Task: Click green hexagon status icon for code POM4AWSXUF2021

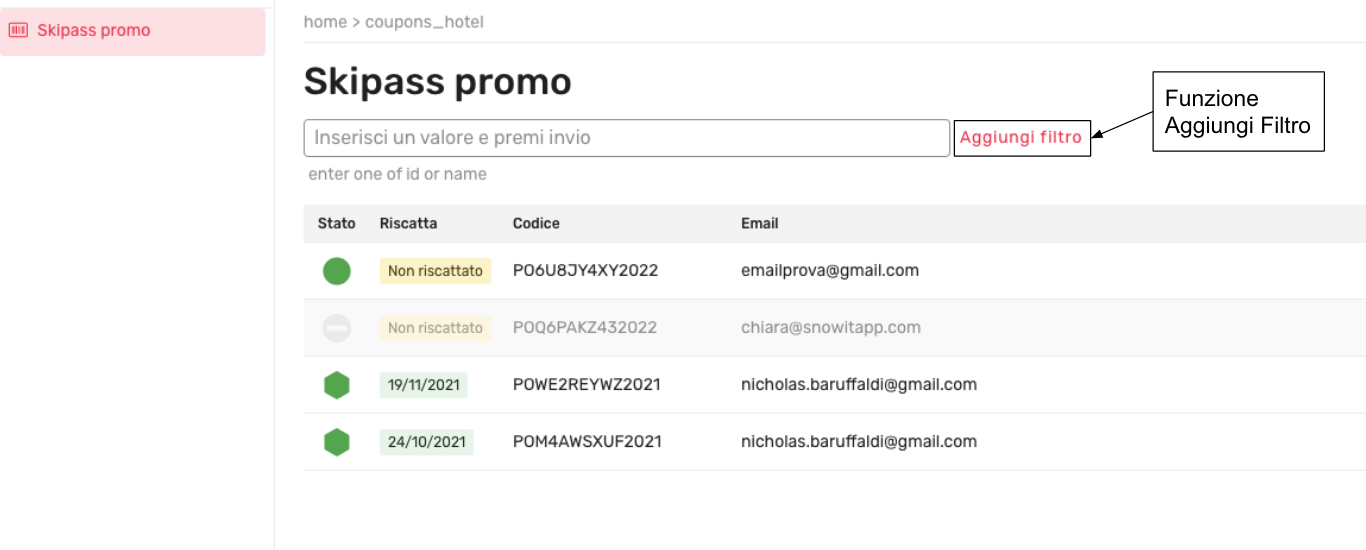Action: 337,442
